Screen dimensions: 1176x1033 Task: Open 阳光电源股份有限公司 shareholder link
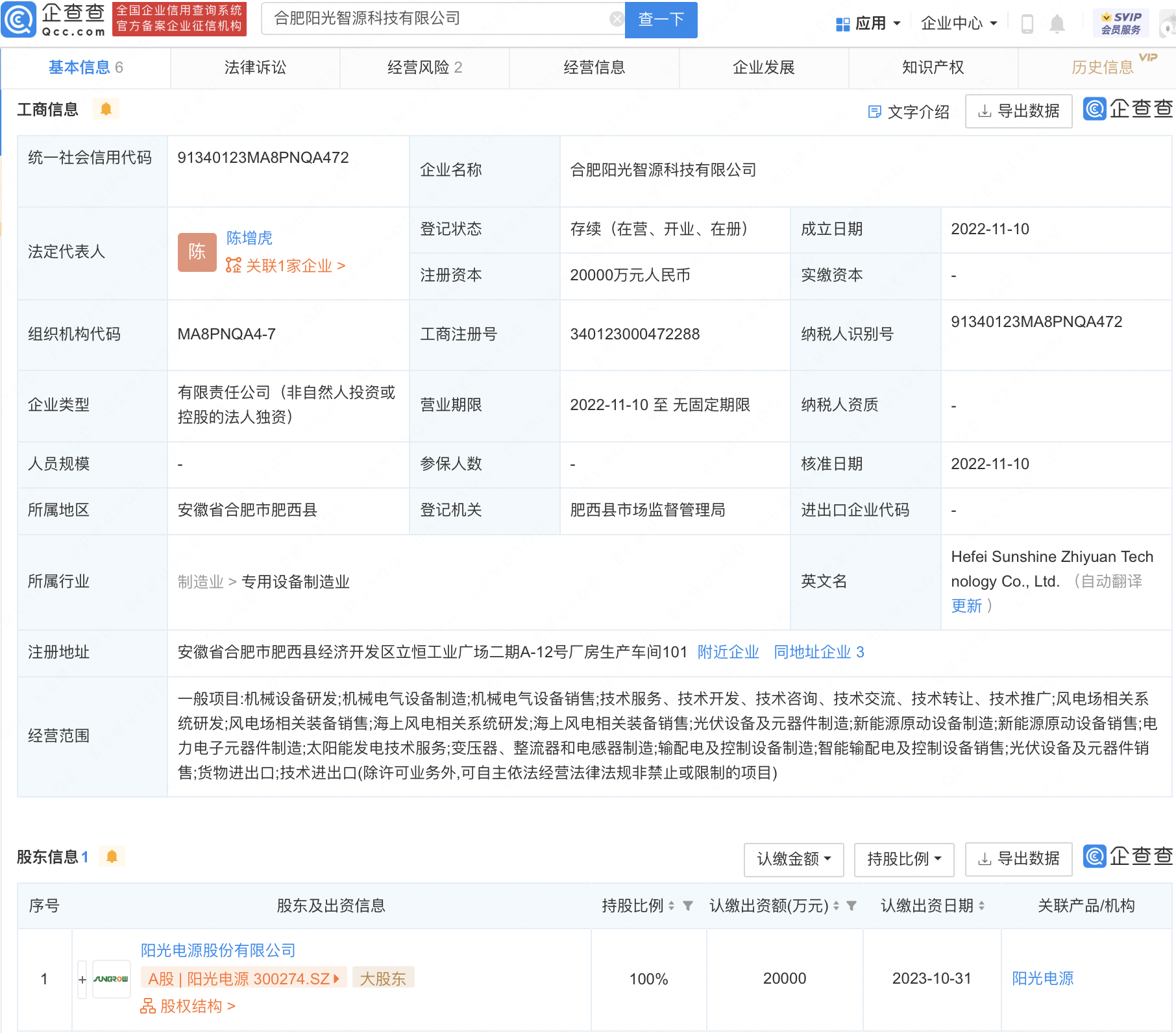coord(218,951)
